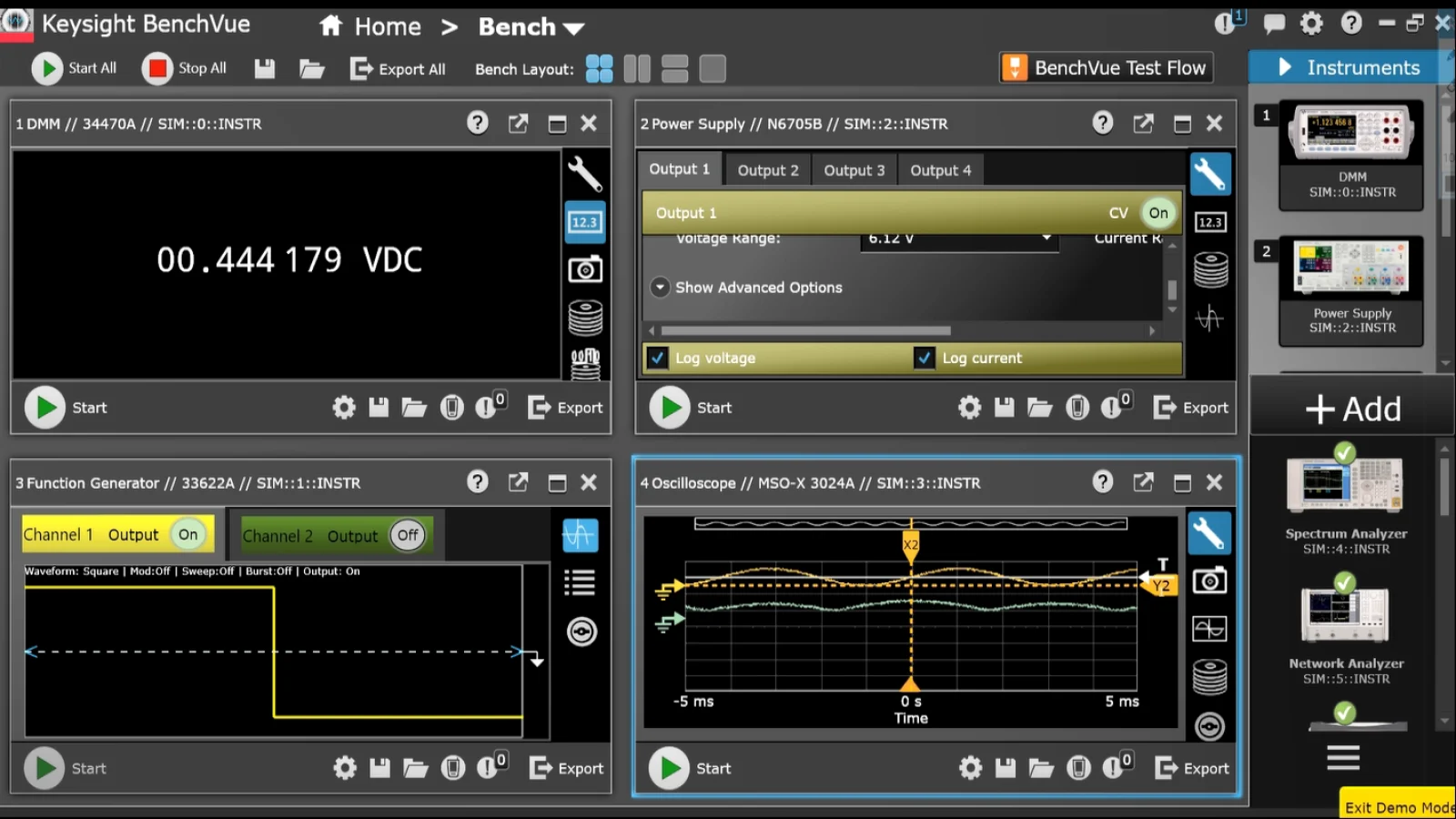Viewport: 1456px width, 819px height.
Task: Select the two-row bench layout
Action: 674,68
